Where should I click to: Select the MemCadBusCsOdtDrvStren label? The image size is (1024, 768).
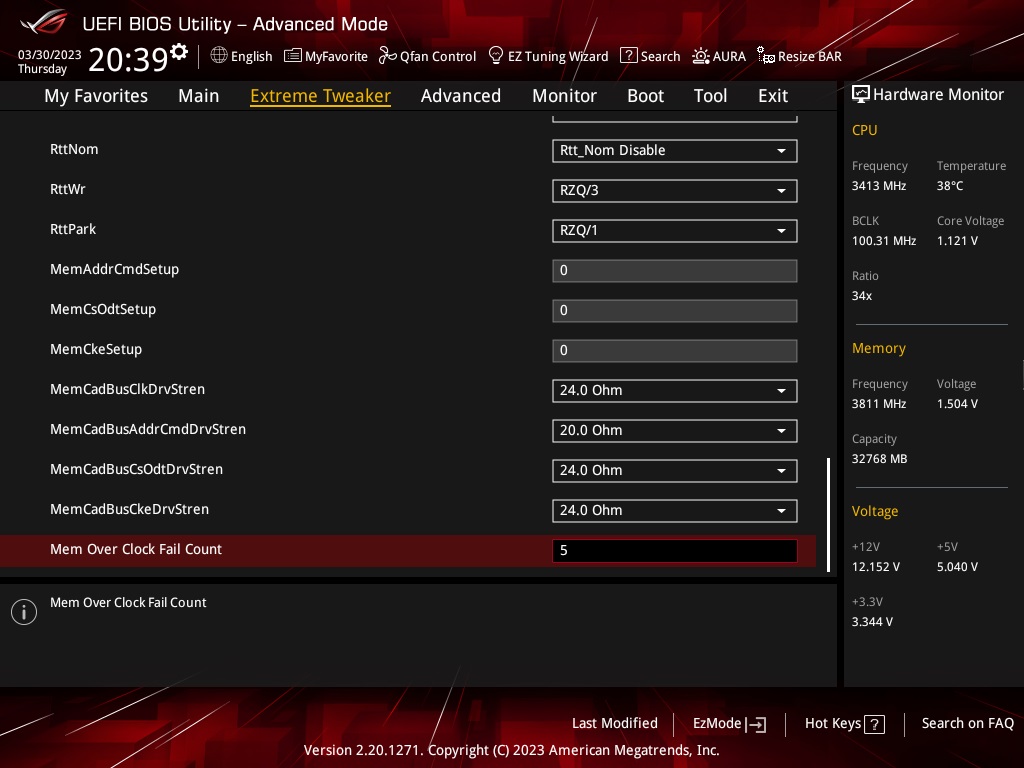[136, 470]
